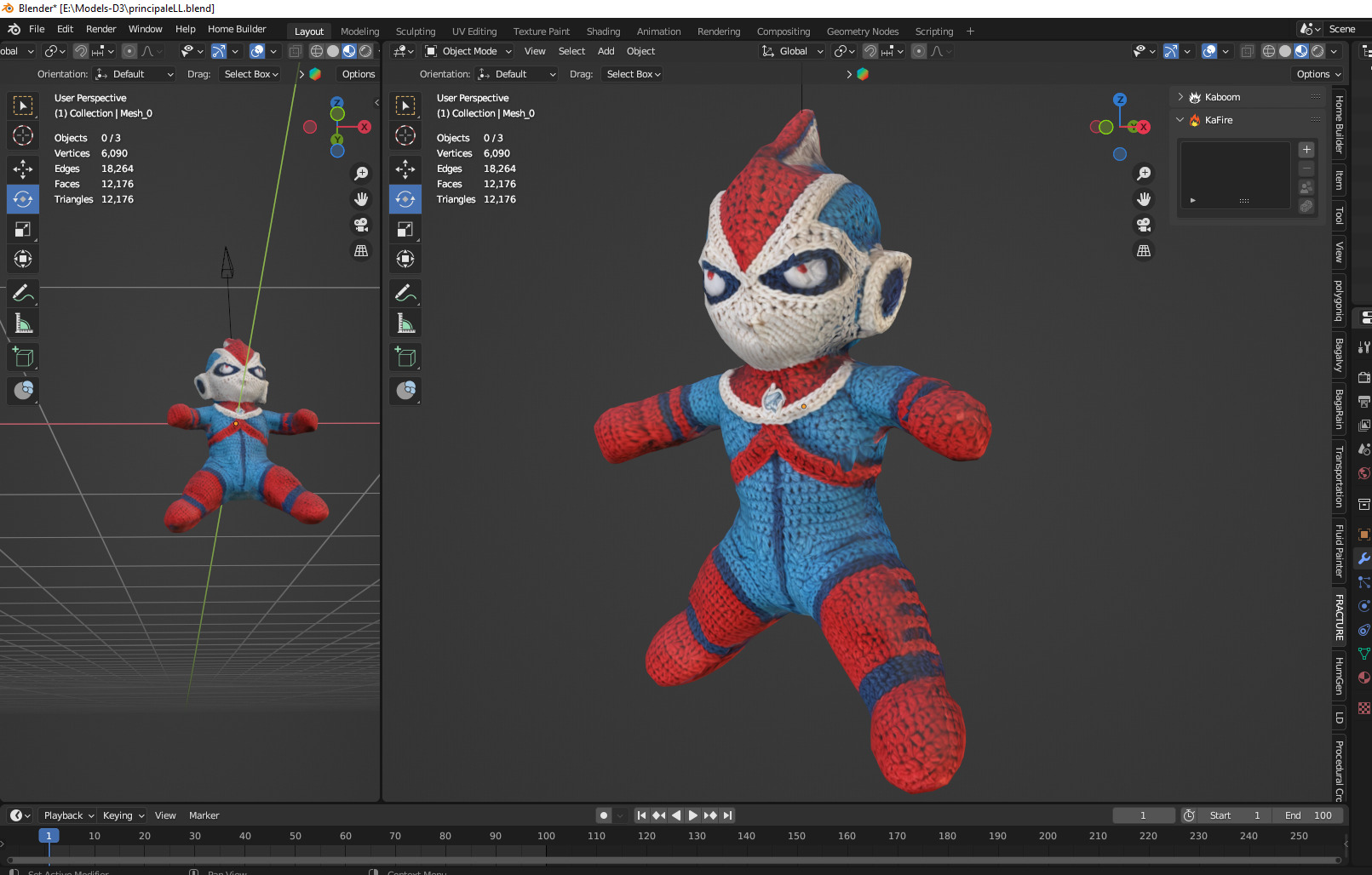This screenshot has height=875, width=1372.
Task: Toggle snapping magnet in the right viewport header
Action: click(x=870, y=51)
